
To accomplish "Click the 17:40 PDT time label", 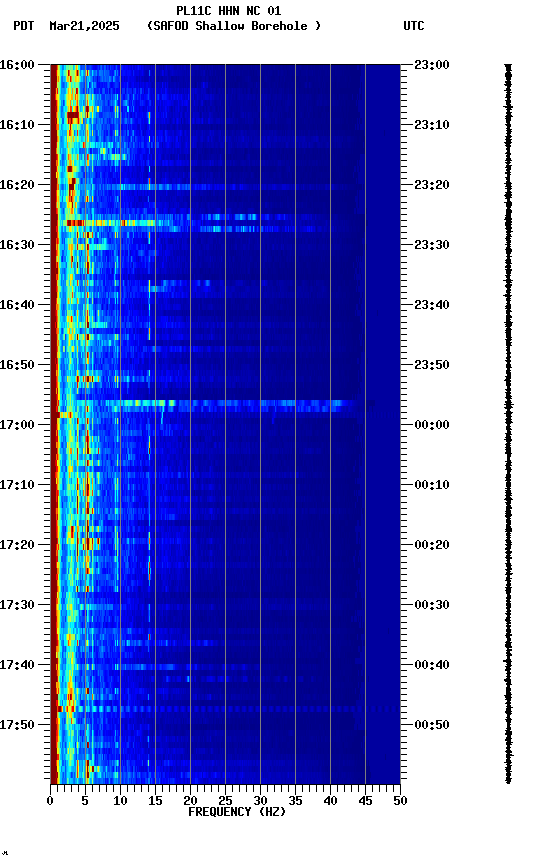I will [x=17, y=665].
